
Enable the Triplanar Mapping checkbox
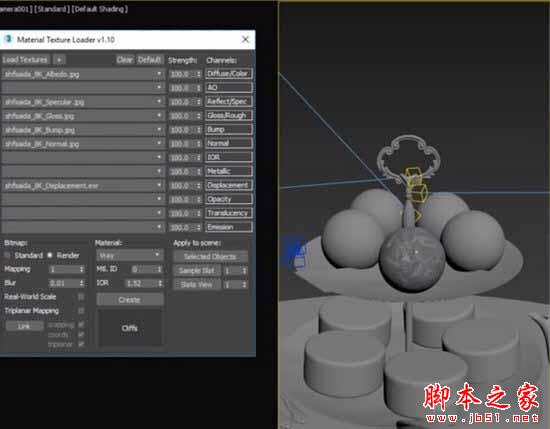tap(81, 311)
